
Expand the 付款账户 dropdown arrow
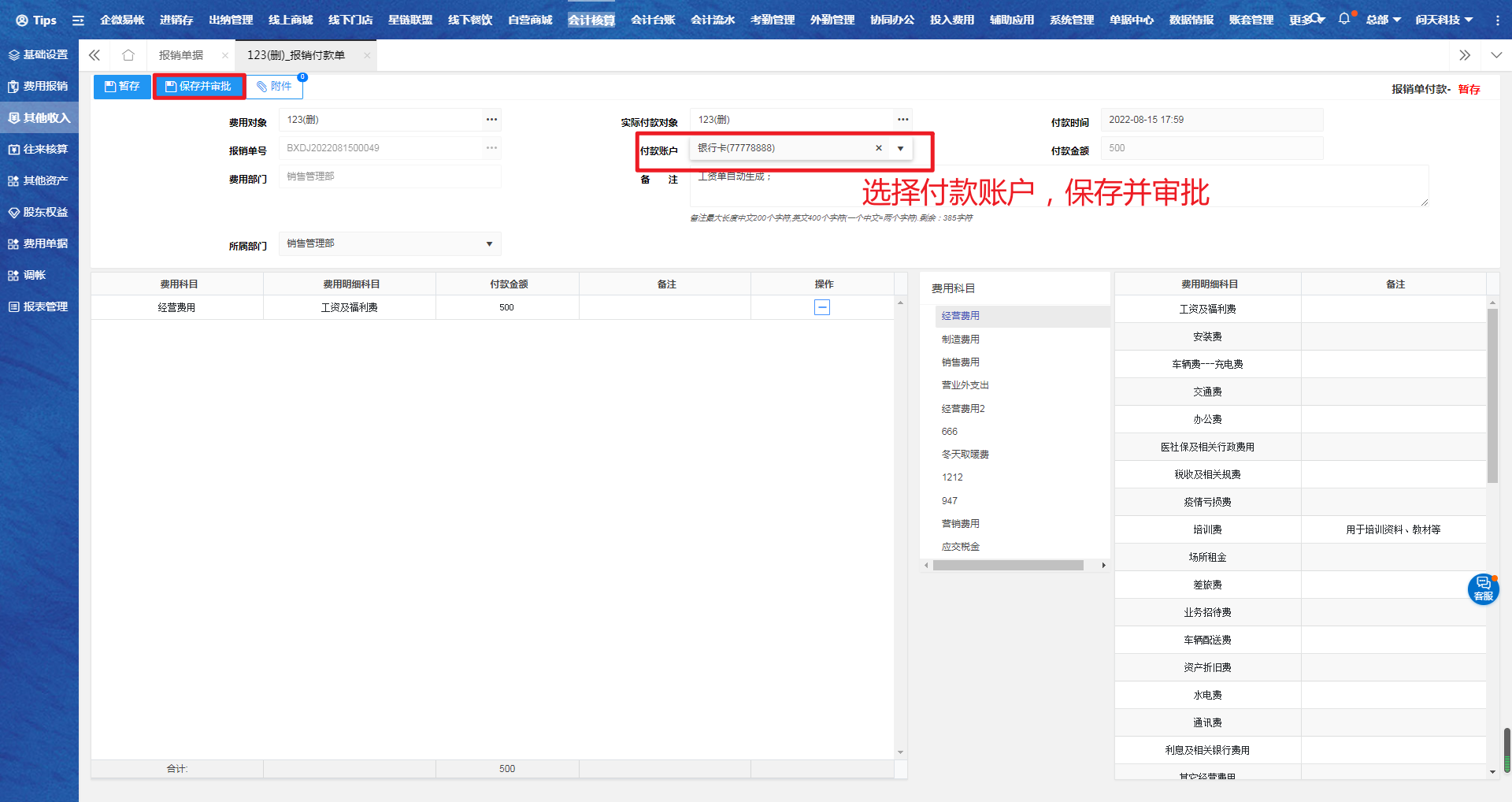coord(900,148)
